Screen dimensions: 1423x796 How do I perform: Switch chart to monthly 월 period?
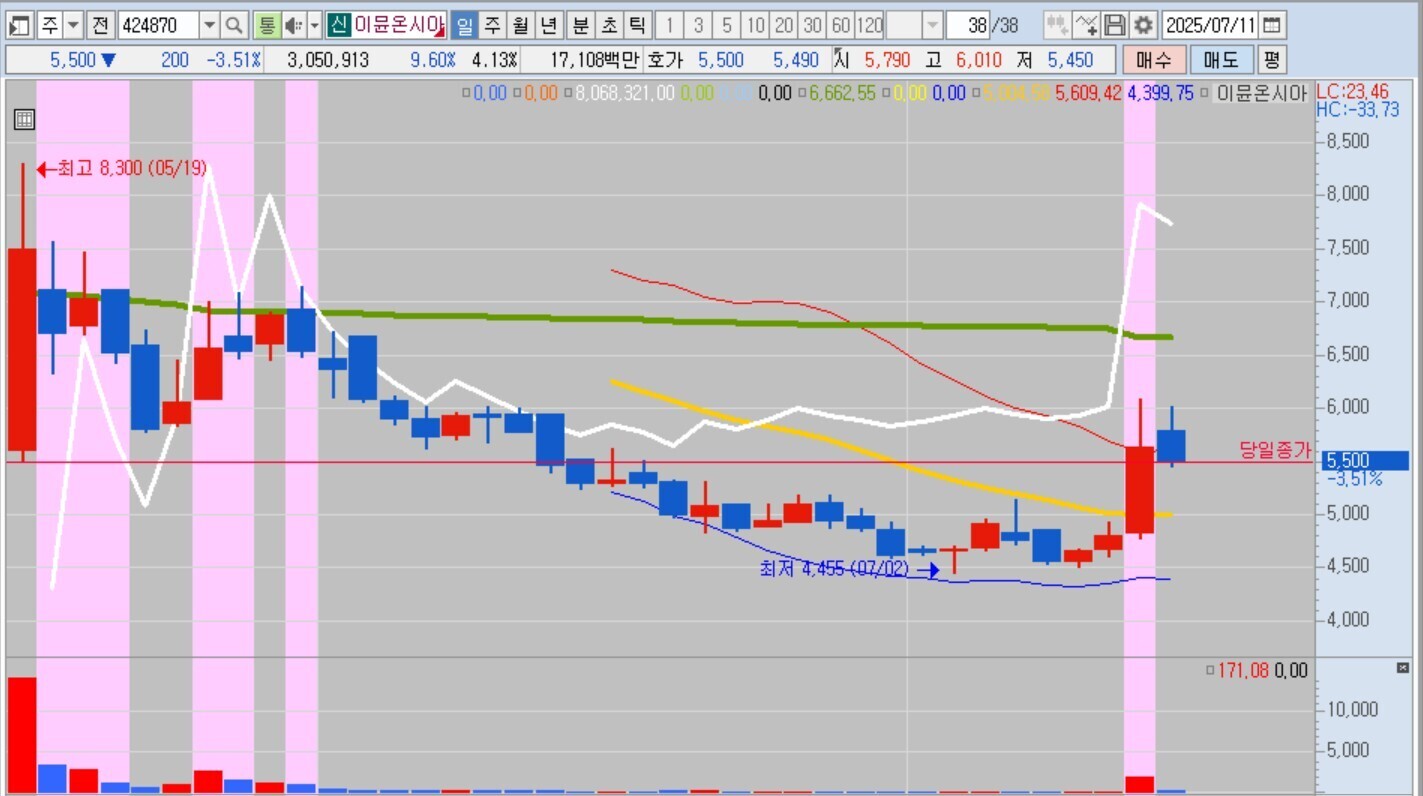(520, 25)
